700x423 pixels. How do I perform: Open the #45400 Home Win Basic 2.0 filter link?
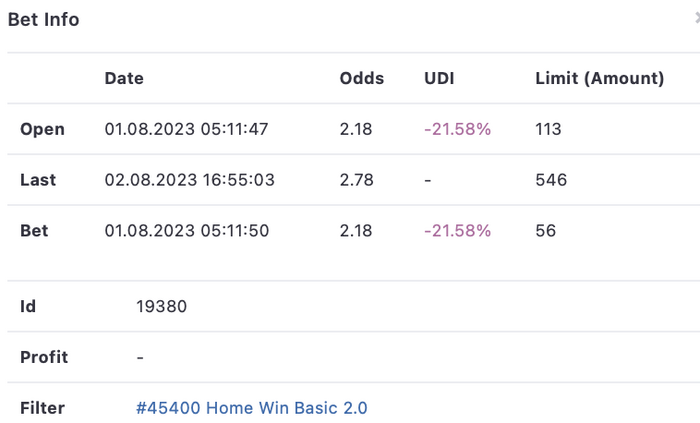pyautogui.click(x=251, y=408)
